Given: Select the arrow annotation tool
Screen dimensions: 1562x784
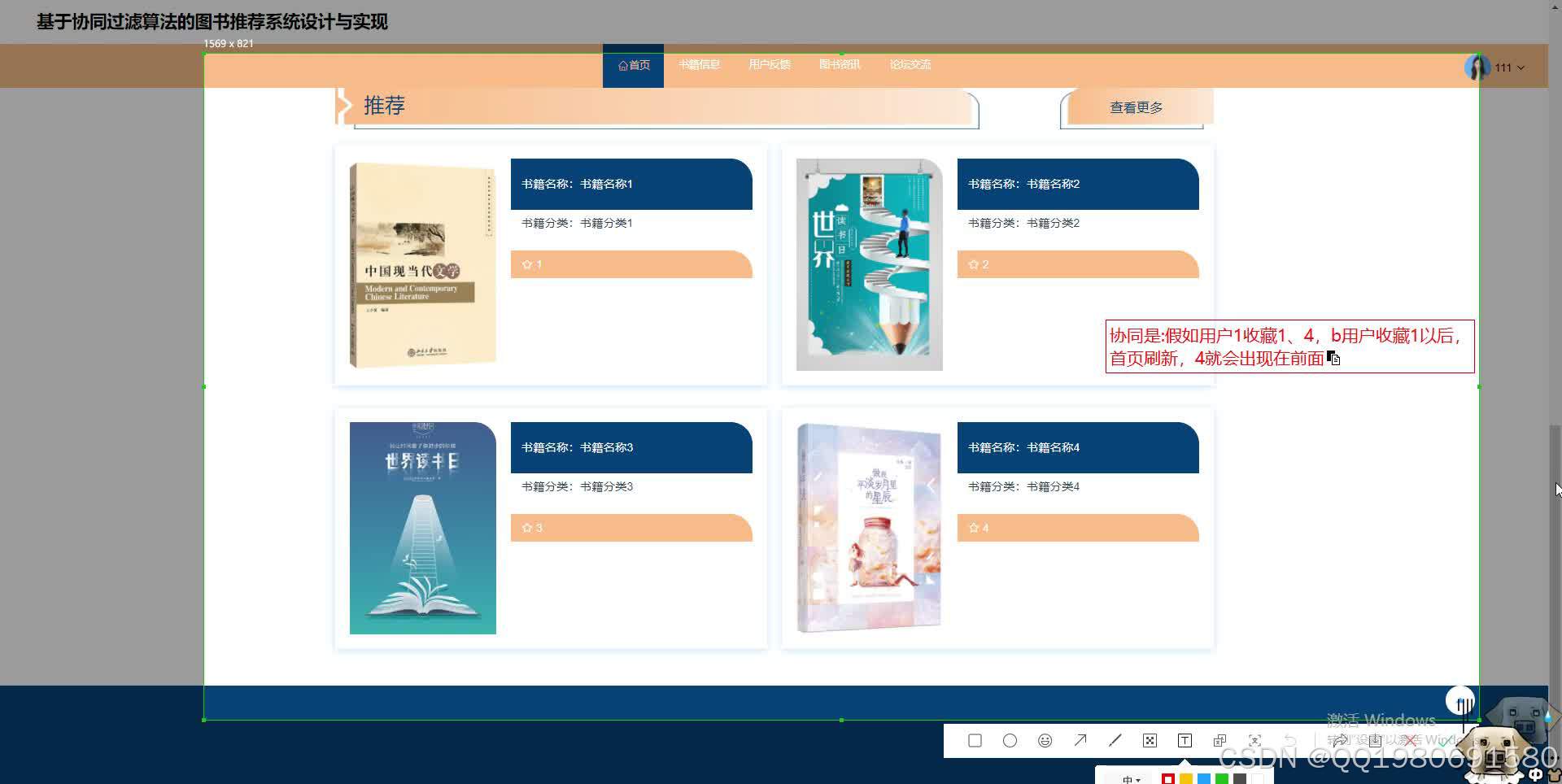Looking at the screenshot, I should (1080, 740).
